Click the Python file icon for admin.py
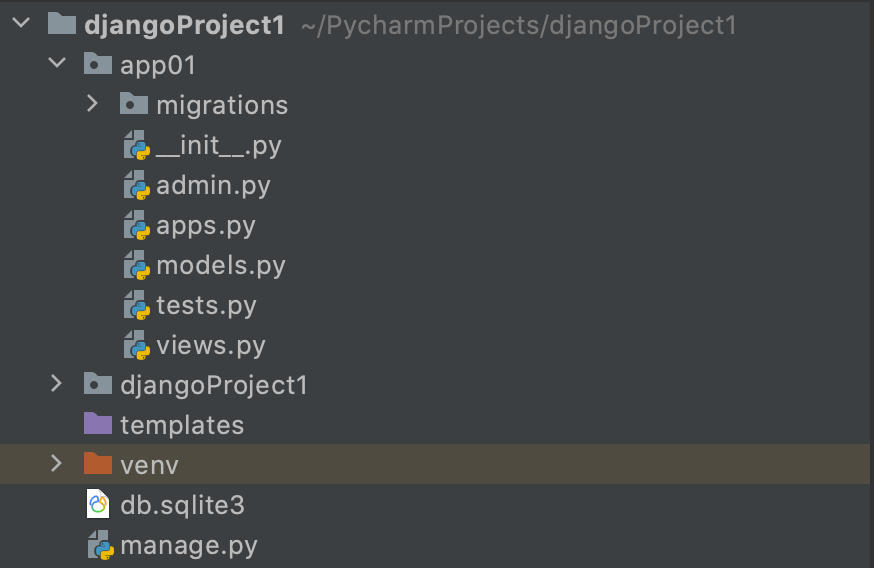This screenshot has width=874, height=568. tap(136, 186)
